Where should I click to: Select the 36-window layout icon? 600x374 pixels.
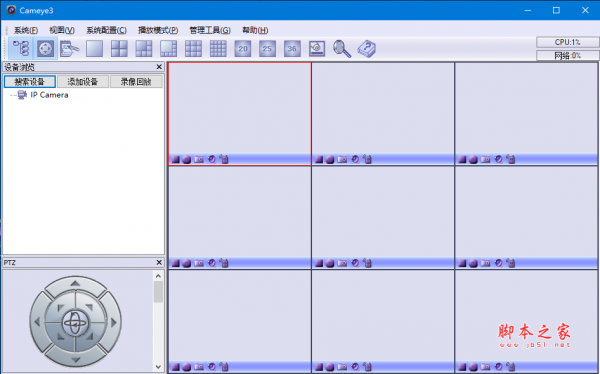pyautogui.click(x=292, y=49)
